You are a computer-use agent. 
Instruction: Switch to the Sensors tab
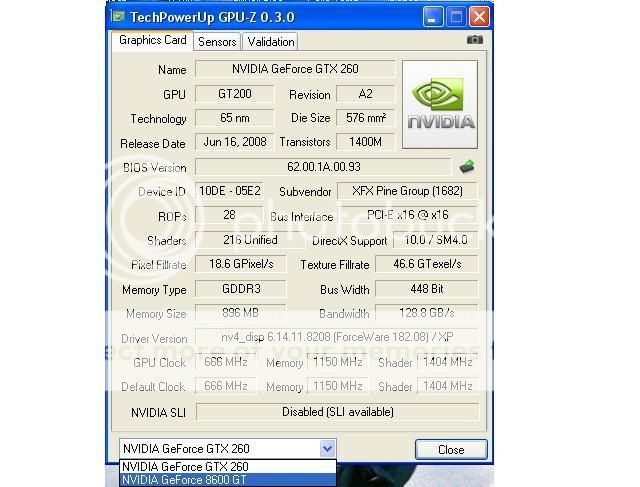(217, 42)
